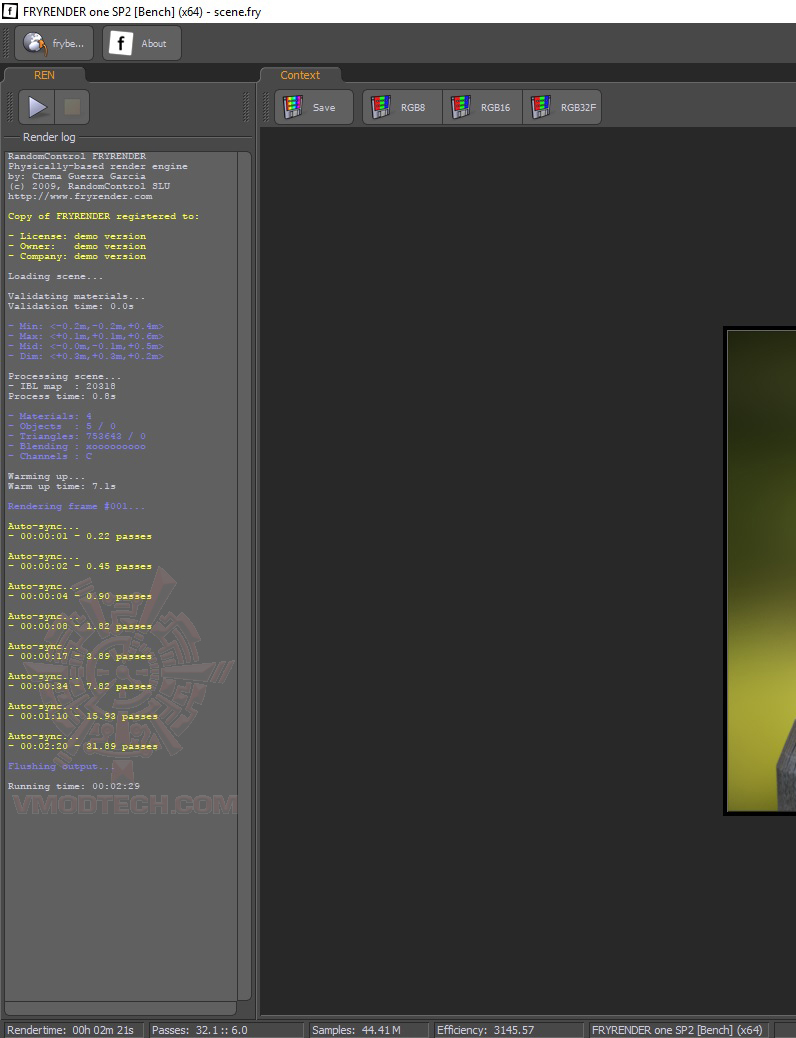Click the http://www.fryrender.com log line
Image resolution: width=796 pixels, height=1038 pixels.
(80, 197)
